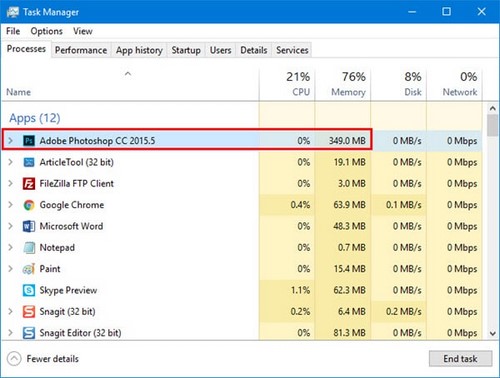Click the Snagit (32 bit) icon

pyautogui.click(x=29, y=312)
